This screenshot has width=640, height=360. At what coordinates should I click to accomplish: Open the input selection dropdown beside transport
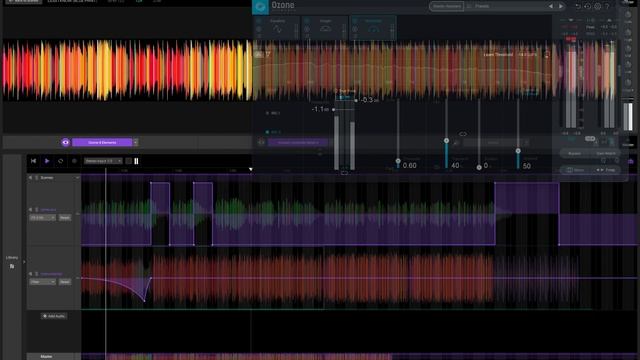(x=103, y=161)
